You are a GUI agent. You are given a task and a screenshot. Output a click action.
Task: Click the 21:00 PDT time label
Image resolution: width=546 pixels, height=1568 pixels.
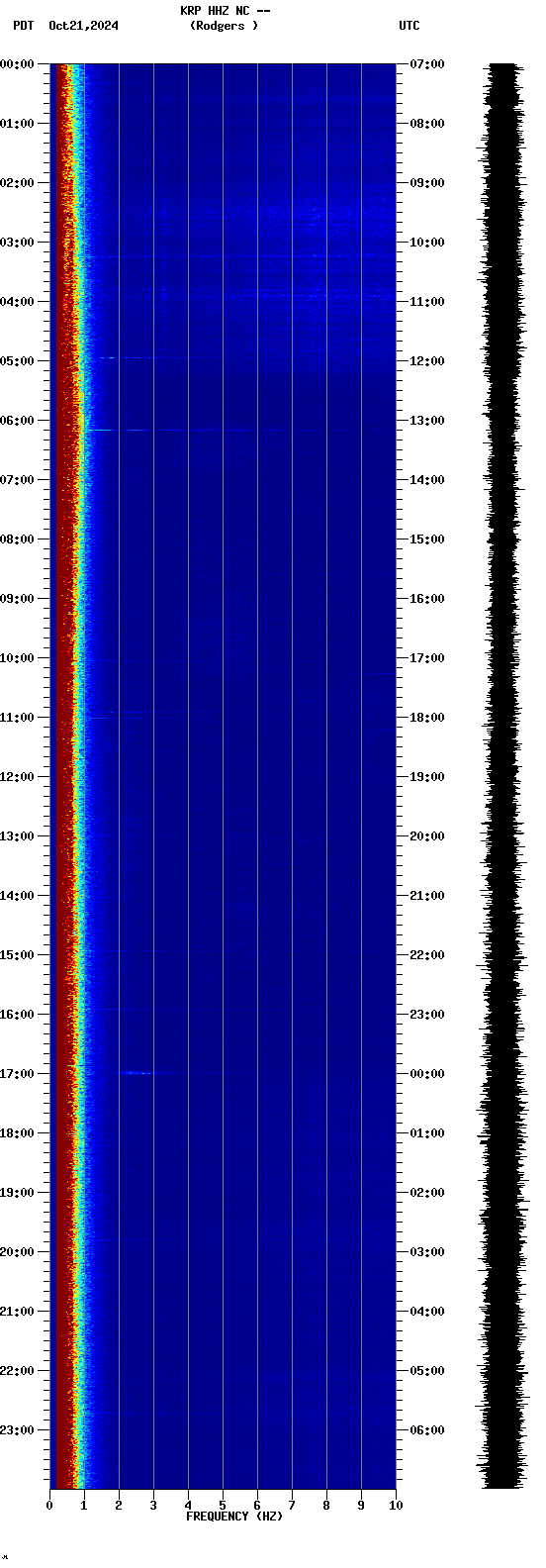(17, 1312)
